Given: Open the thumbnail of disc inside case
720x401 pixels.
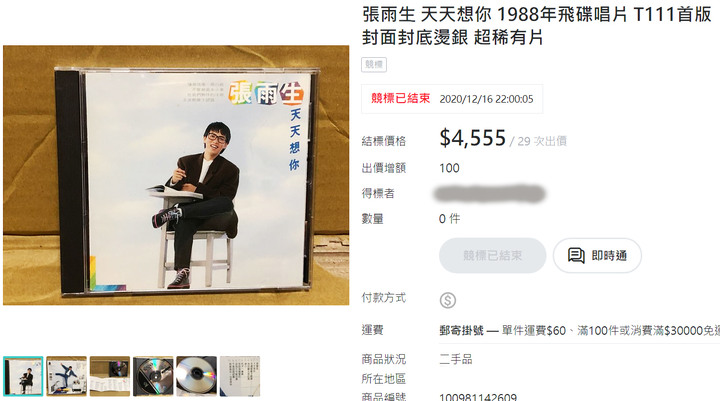Looking at the screenshot, I should (x=153, y=376).
